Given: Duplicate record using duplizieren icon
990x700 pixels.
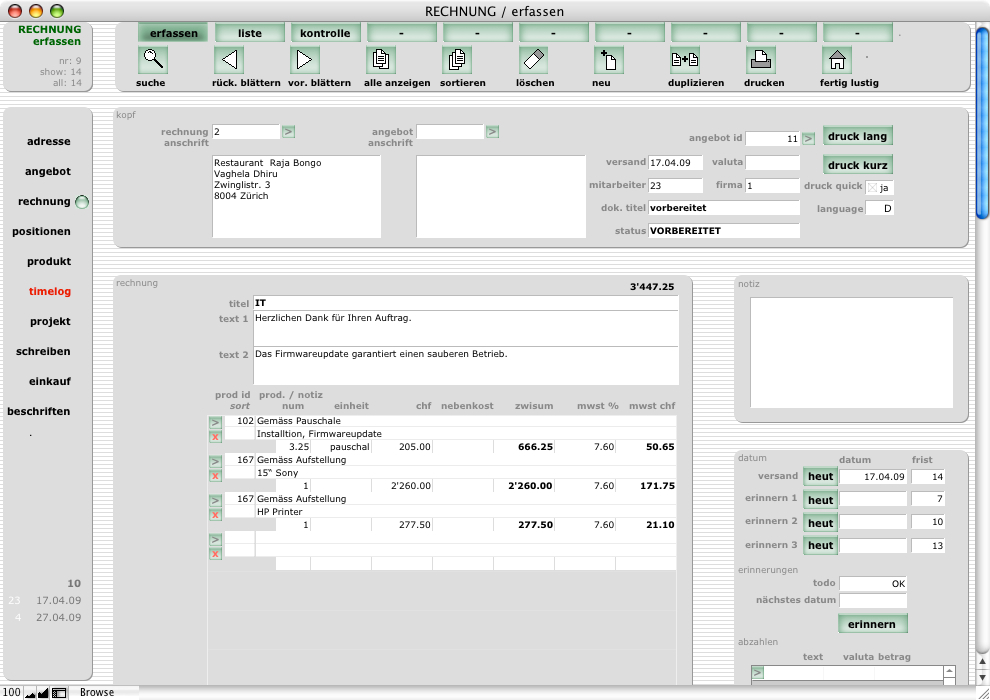Looking at the screenshot, I should pos(685,60).
